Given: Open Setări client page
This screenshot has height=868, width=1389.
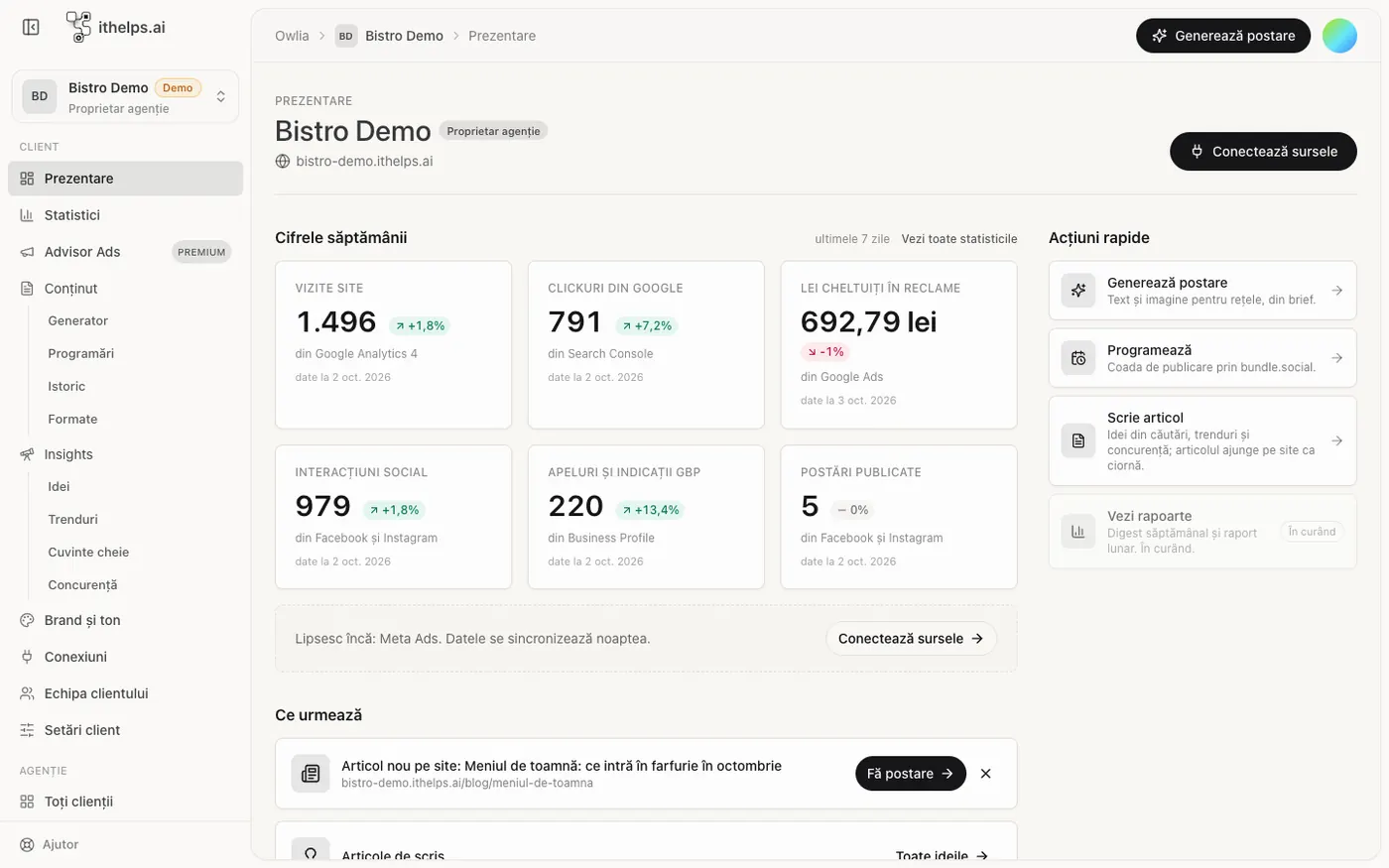Looking at the screenshot, I should [125, 730].
